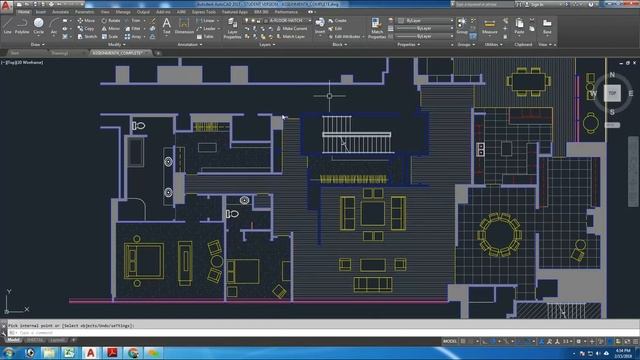The image size is (640, 360).
Task: Select the Circle tool
Action: (38, 26)
